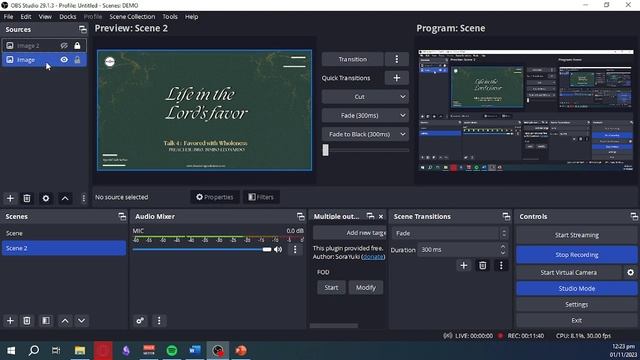Open virtual camera settings gear

(630, 272)
